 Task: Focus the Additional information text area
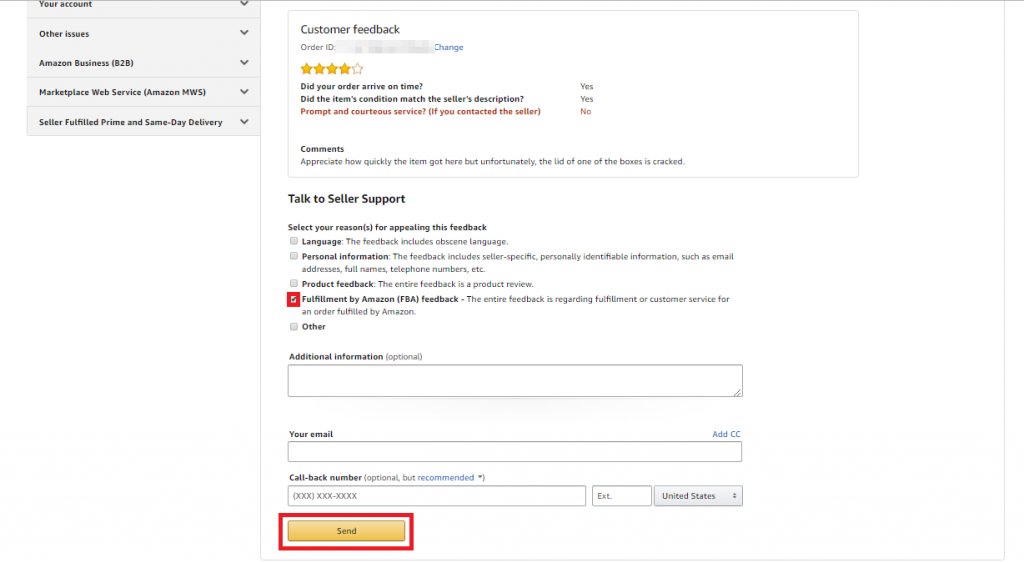tap(515, 381)
